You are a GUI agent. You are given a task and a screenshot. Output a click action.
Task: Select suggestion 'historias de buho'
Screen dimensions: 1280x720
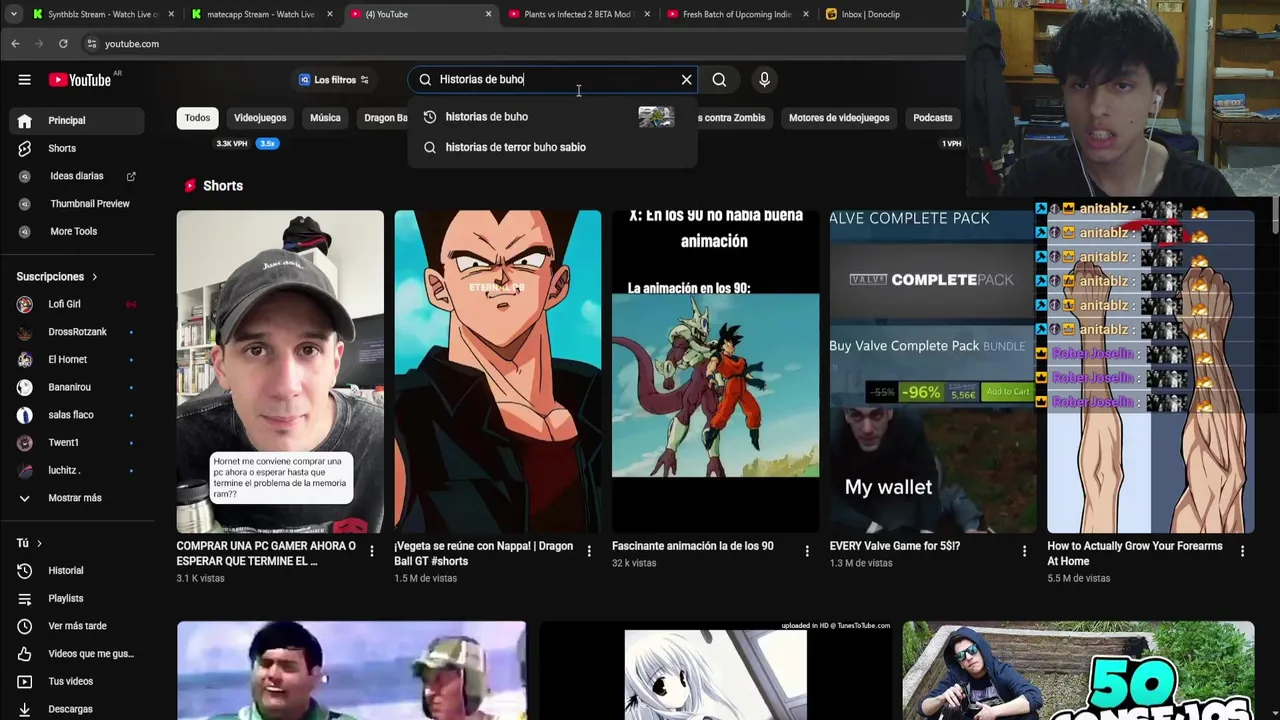[x=552, y=117]
